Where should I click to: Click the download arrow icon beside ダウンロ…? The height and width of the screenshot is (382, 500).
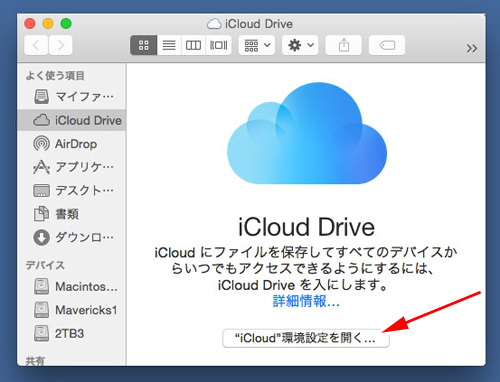pos(41,238)
